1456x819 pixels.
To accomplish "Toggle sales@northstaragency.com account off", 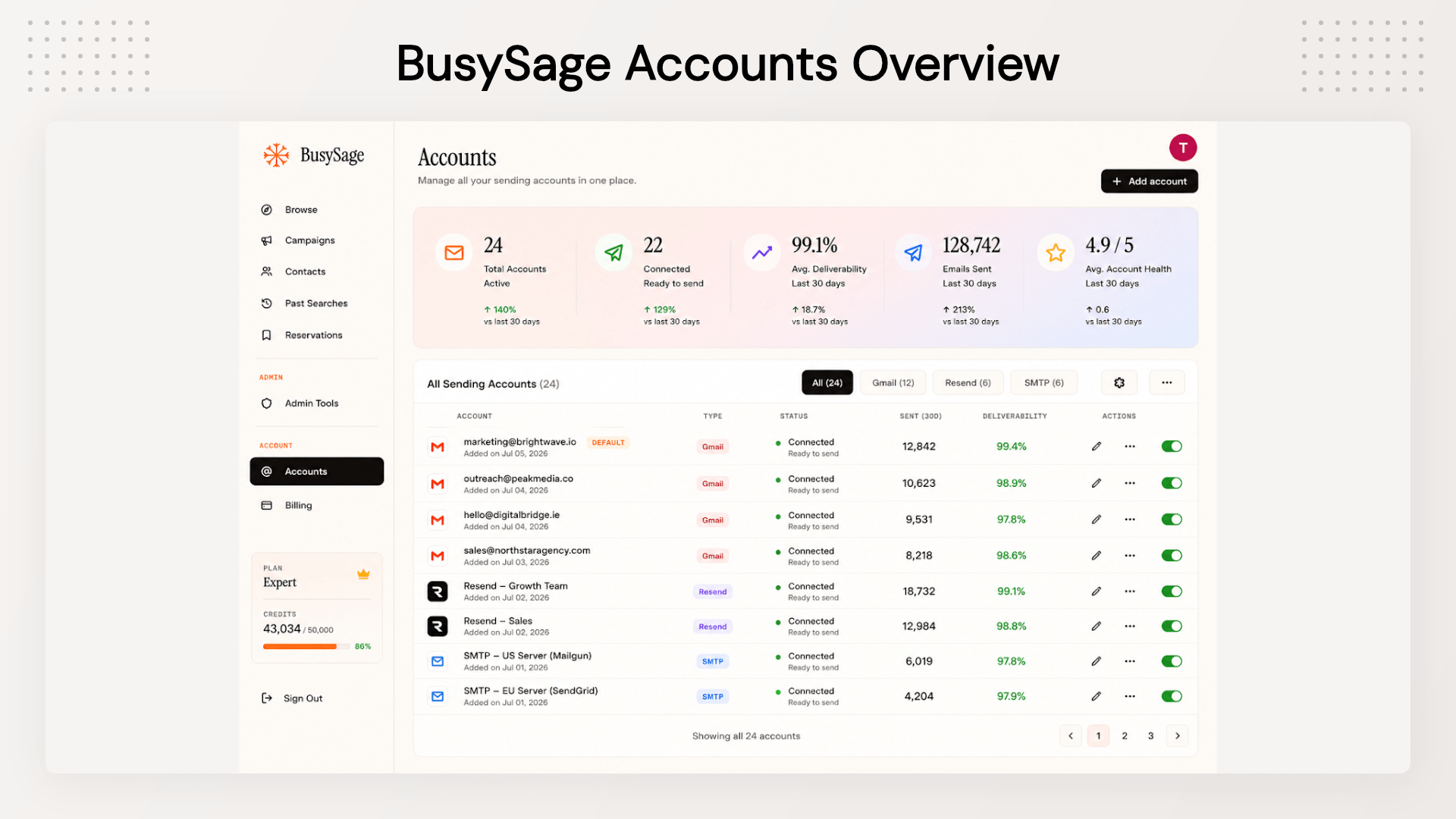I will point(1172,556).
